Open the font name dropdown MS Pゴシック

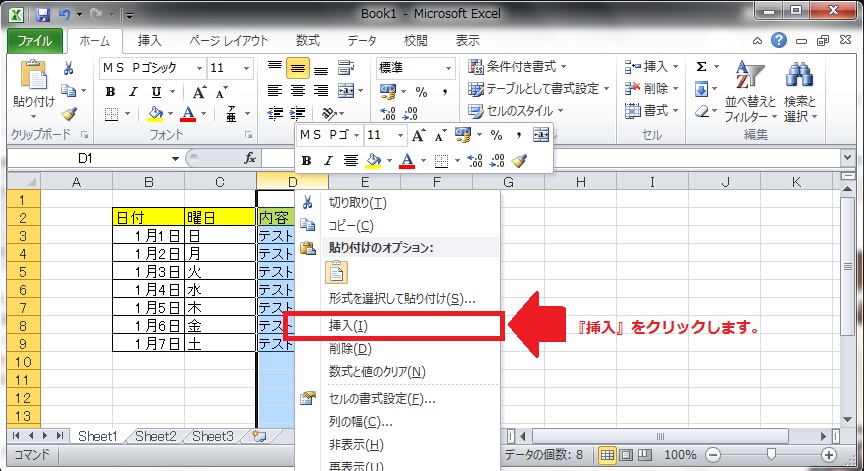pos(199,68)
